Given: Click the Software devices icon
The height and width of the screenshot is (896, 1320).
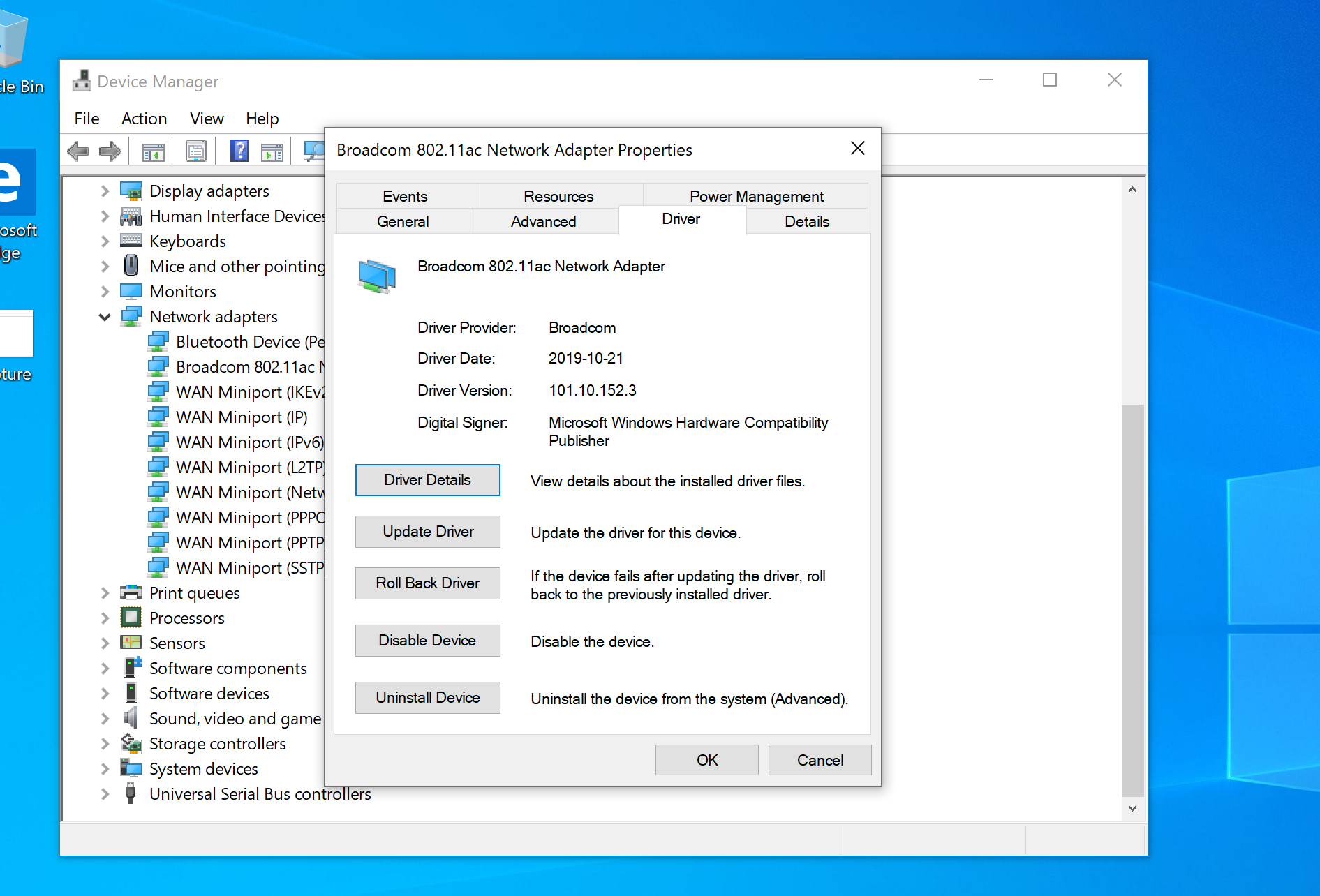Looking at the screenshot, I should pyautogui.click(x=131, y=693).
